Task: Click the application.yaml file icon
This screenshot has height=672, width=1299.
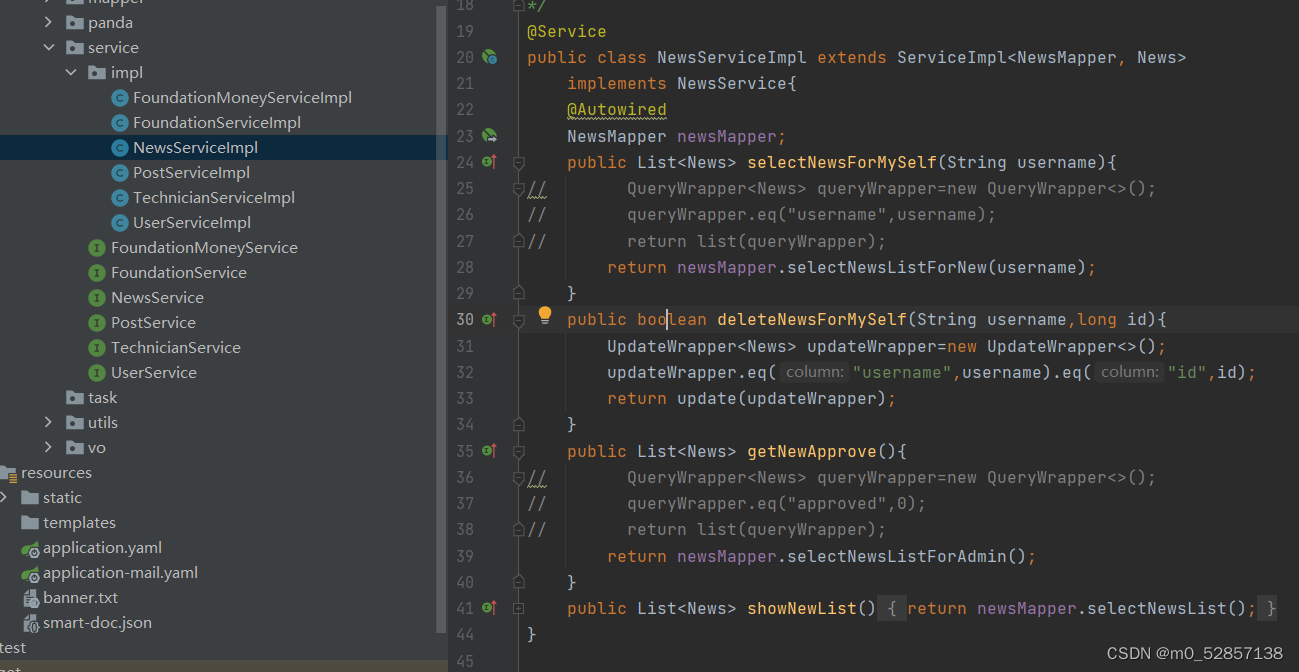Action: (x=32, y=547)
